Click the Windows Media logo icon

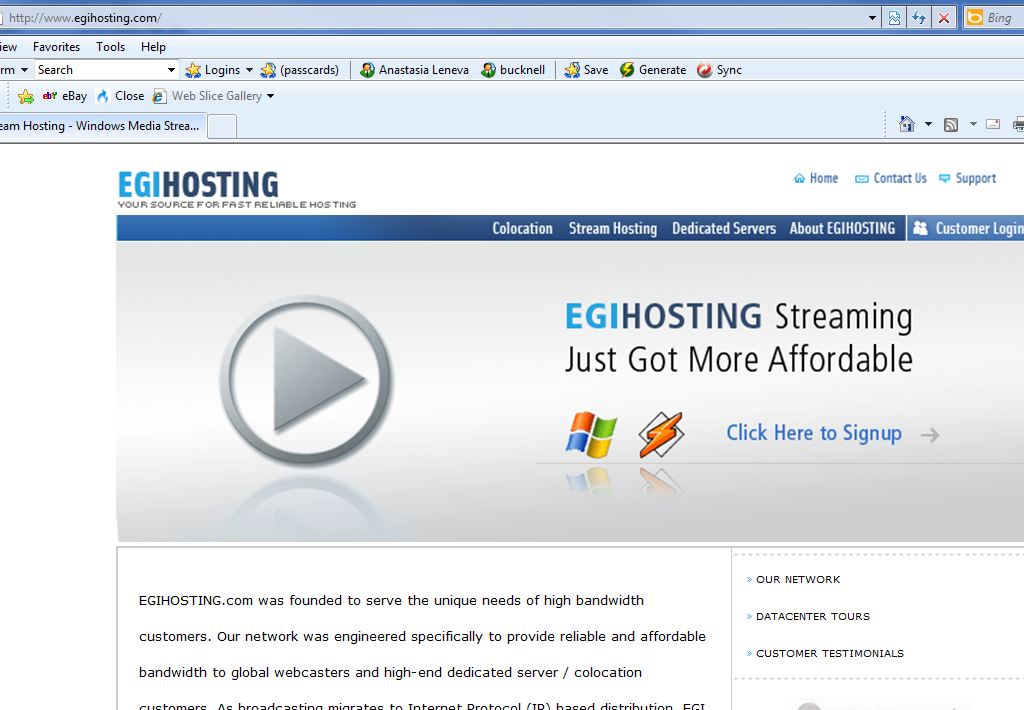(591, 434)
